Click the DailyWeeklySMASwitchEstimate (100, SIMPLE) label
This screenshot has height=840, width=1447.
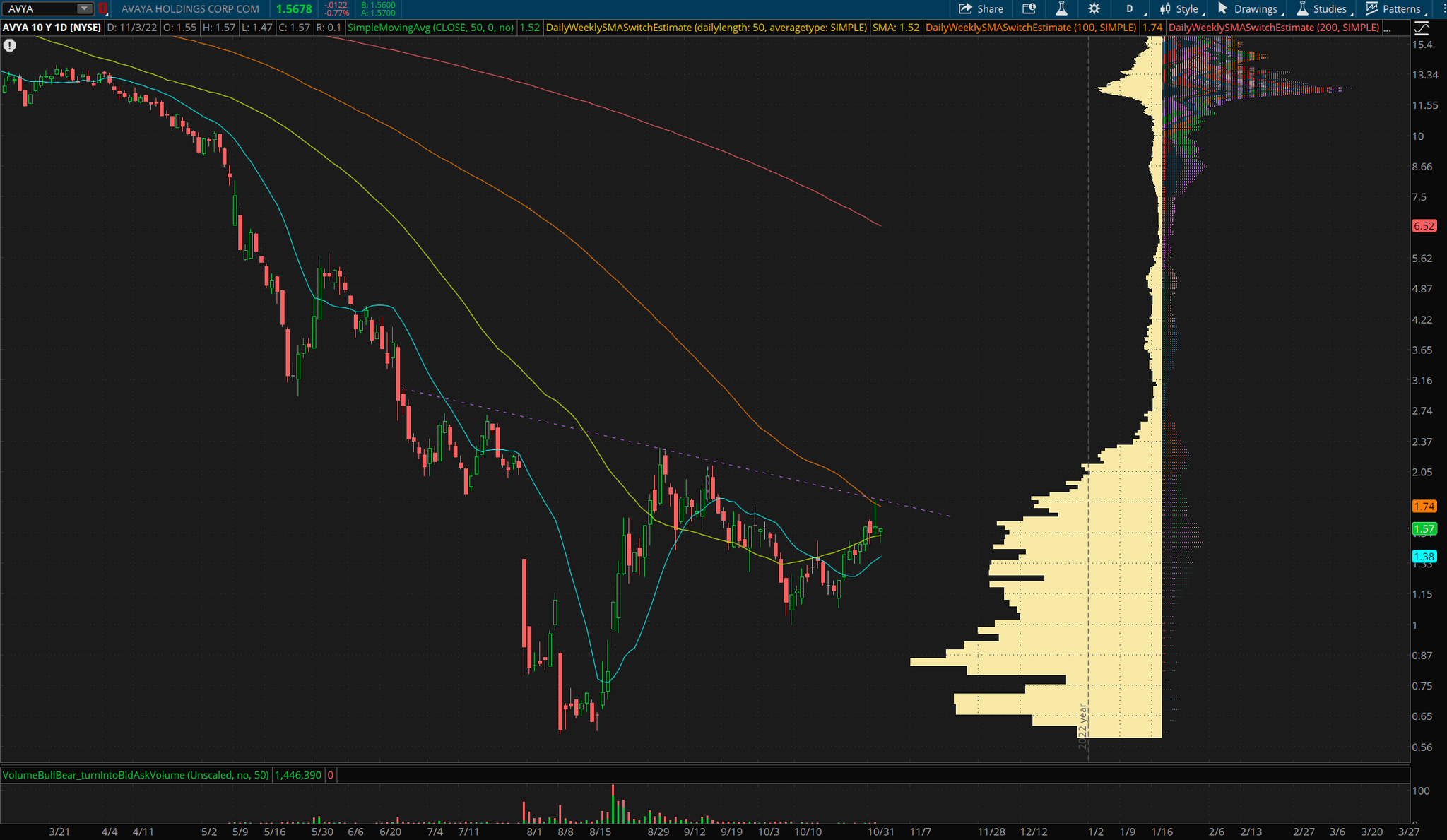[1032, 28]
